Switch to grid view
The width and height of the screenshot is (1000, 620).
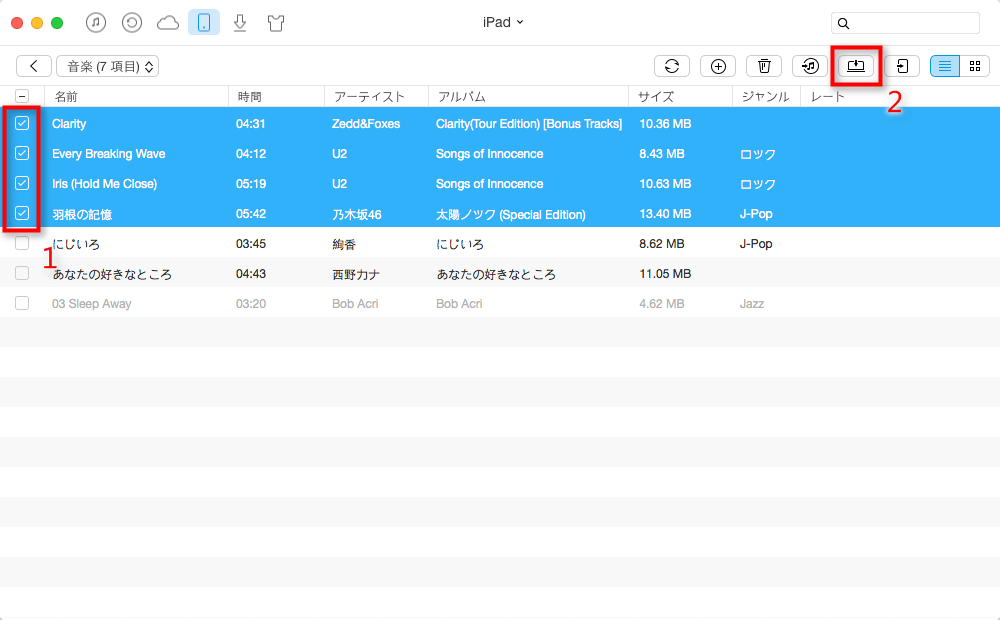click(974, 66)
